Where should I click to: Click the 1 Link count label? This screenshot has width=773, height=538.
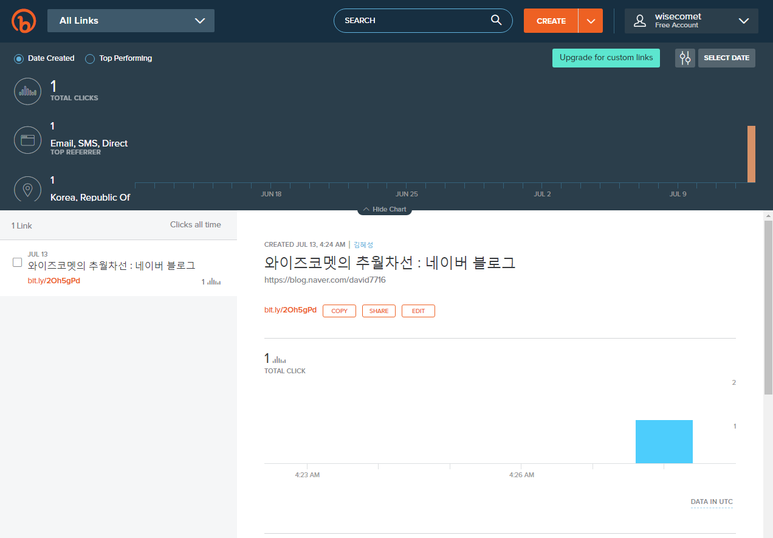tap(22, 226)
